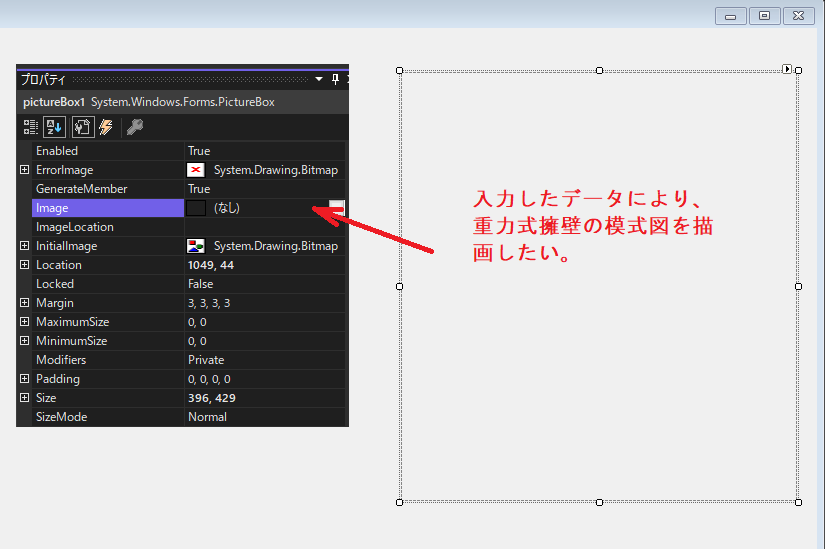Open Property Pages wrench icon
The height and width of the screenshot is (549, 825).
(135, 127)
